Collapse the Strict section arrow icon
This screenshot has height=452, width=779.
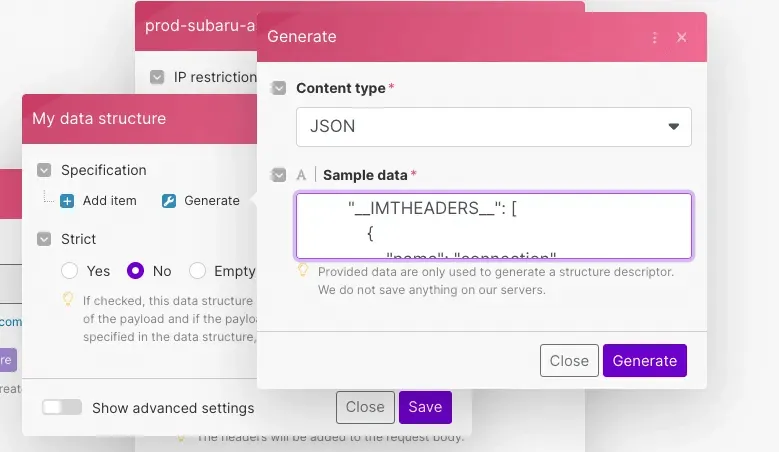click(44, 239)
